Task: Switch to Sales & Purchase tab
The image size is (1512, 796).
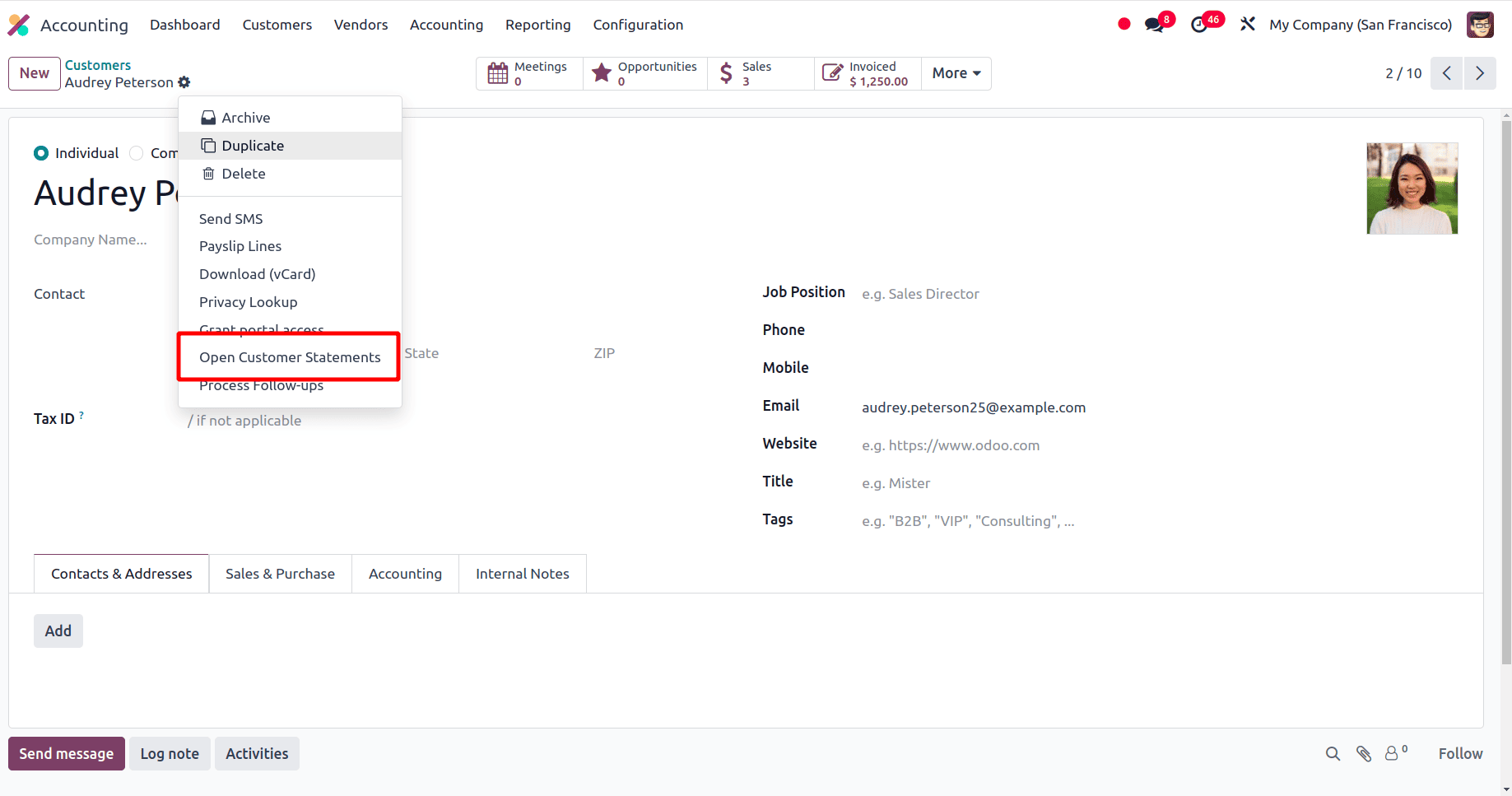Action: [280, 574]
